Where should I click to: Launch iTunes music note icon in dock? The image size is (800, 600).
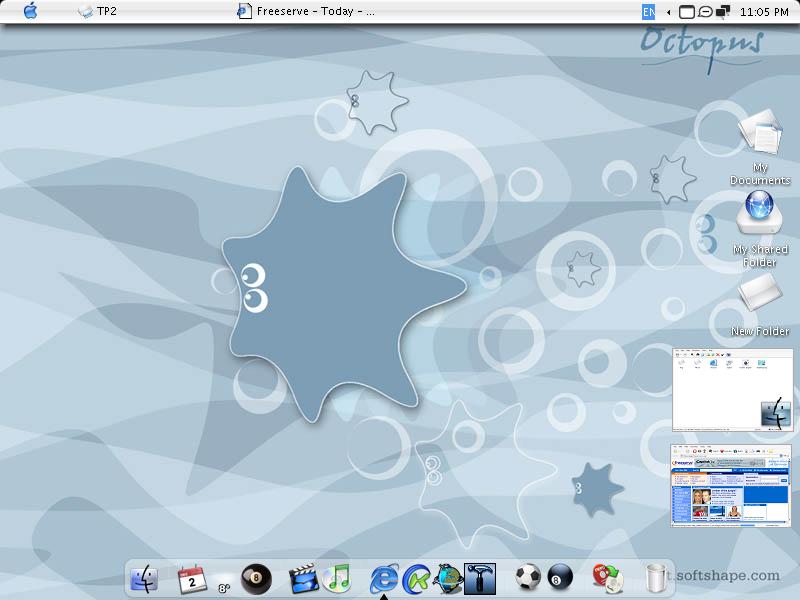(336, 579)
